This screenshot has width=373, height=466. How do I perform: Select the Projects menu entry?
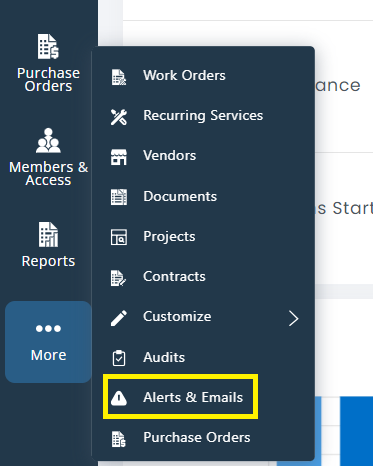[x=203, y=237]
